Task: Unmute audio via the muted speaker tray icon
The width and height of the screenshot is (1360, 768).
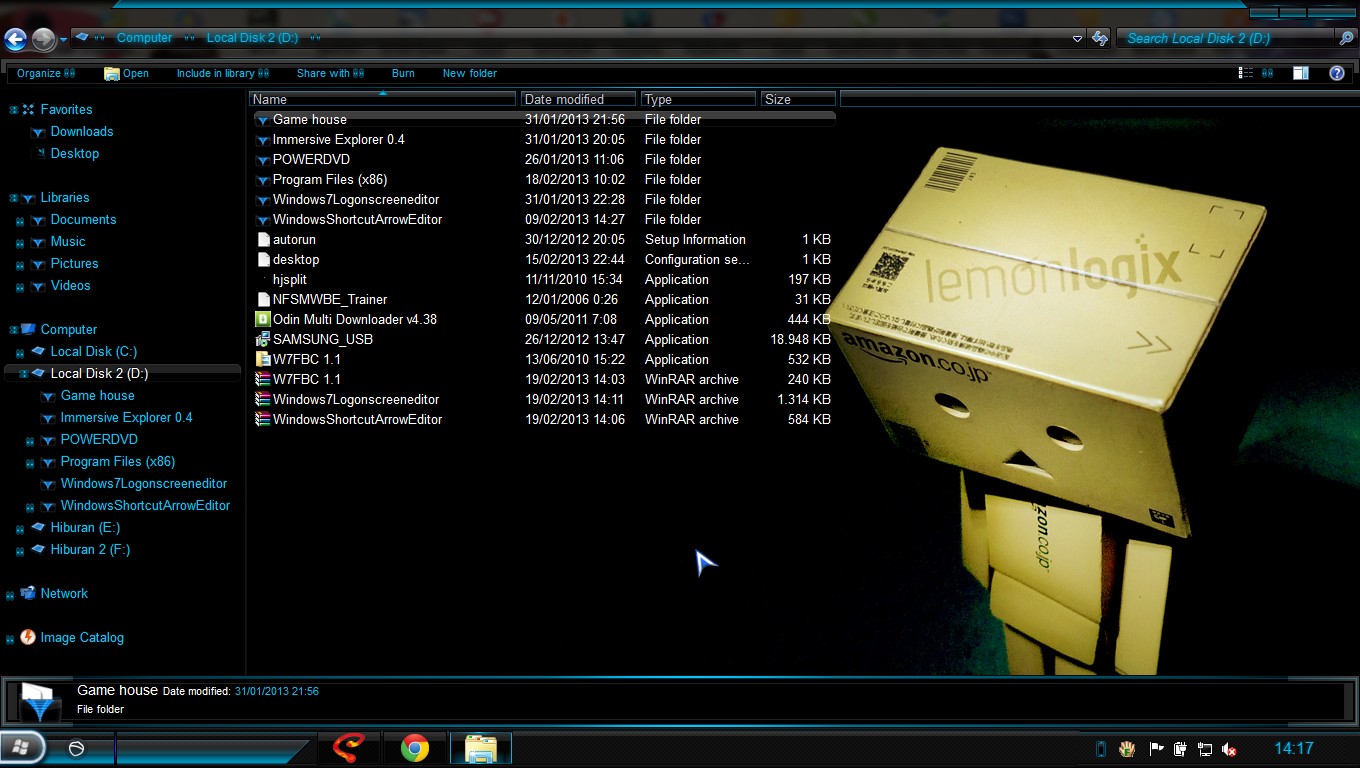Action: pyautogui.click(x=1229, y=748)
